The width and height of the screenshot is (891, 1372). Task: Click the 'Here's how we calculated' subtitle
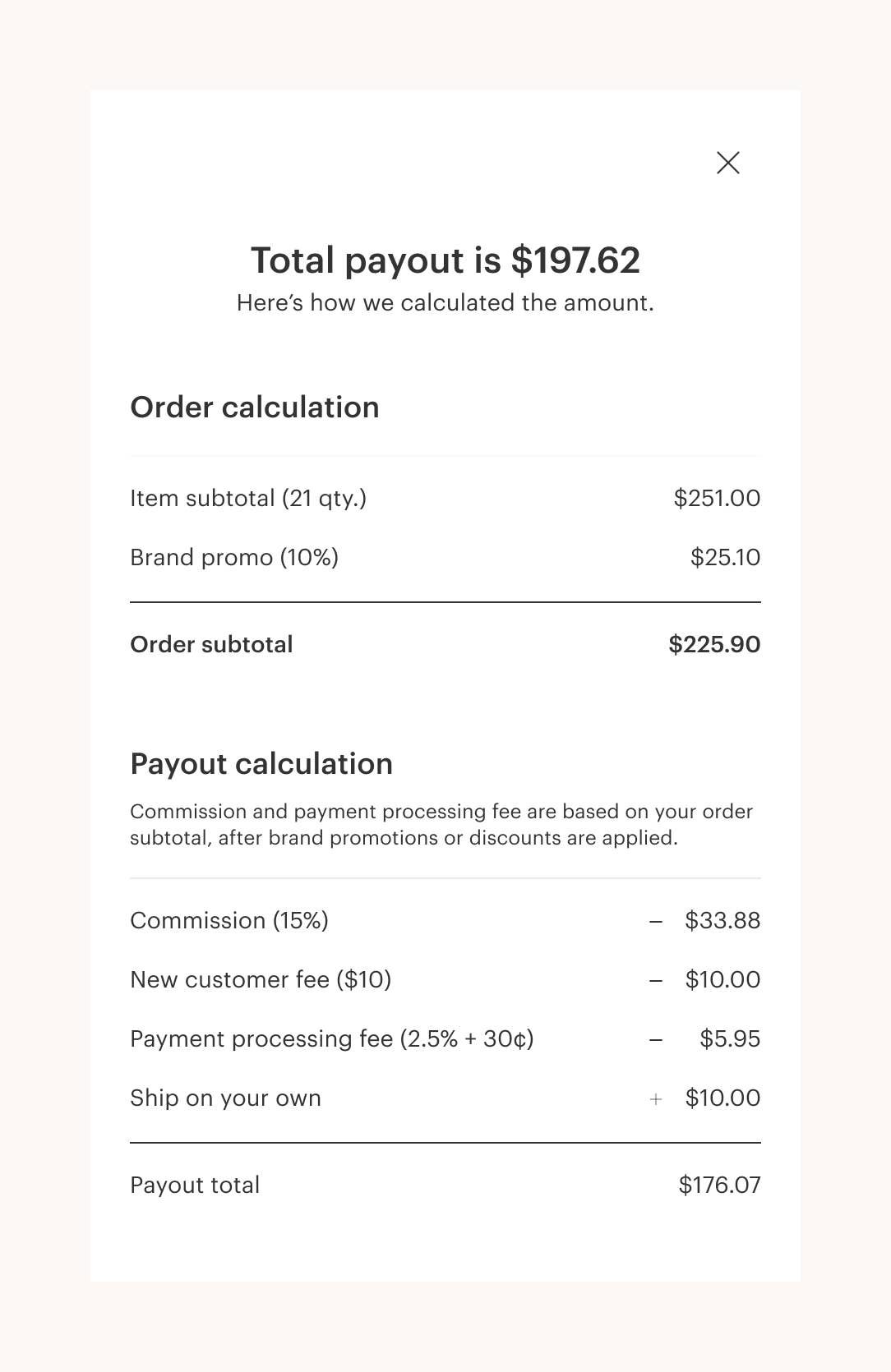tap(445, 303)
